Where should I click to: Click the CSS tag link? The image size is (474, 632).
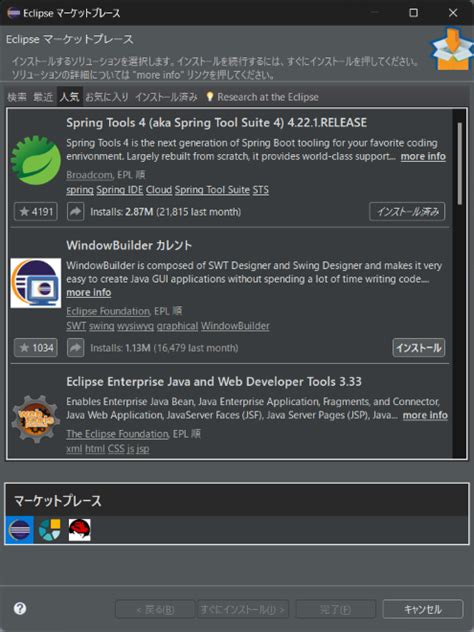click(x=116, y=449)
